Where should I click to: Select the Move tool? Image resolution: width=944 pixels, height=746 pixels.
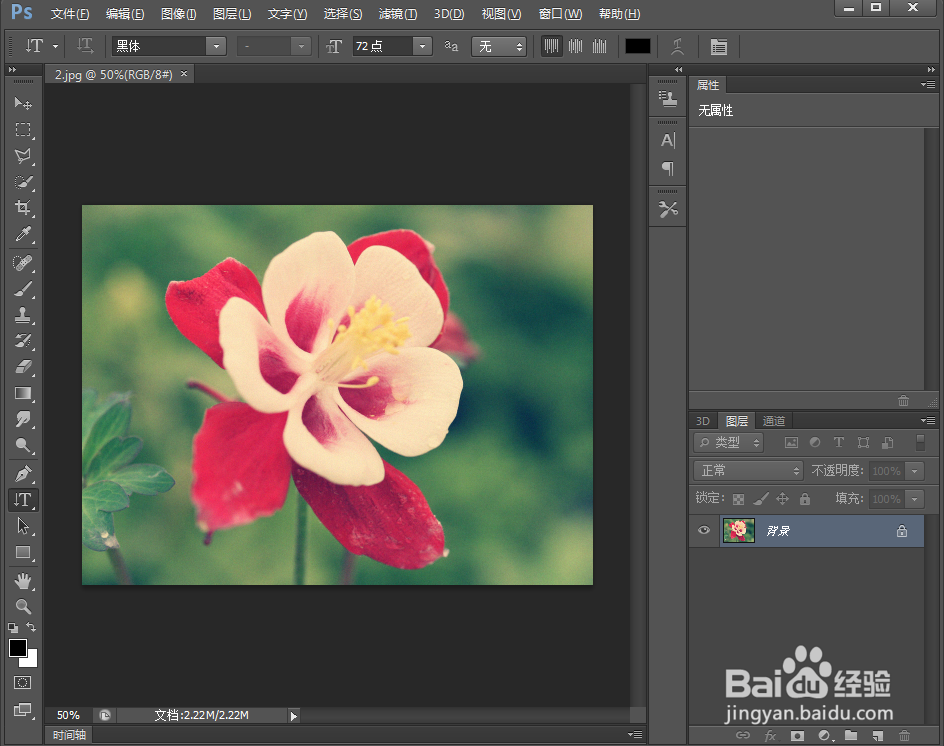tap(23, 103)
